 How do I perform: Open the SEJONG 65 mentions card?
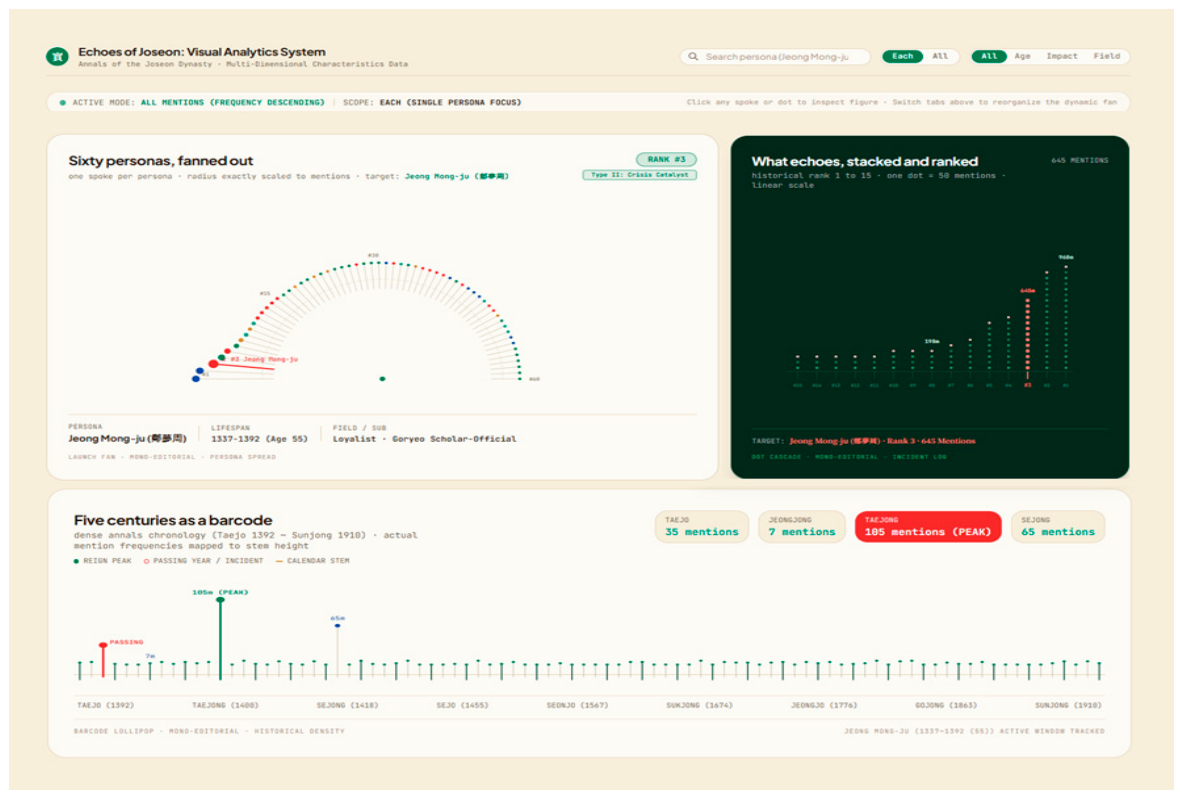(1058, 527)
